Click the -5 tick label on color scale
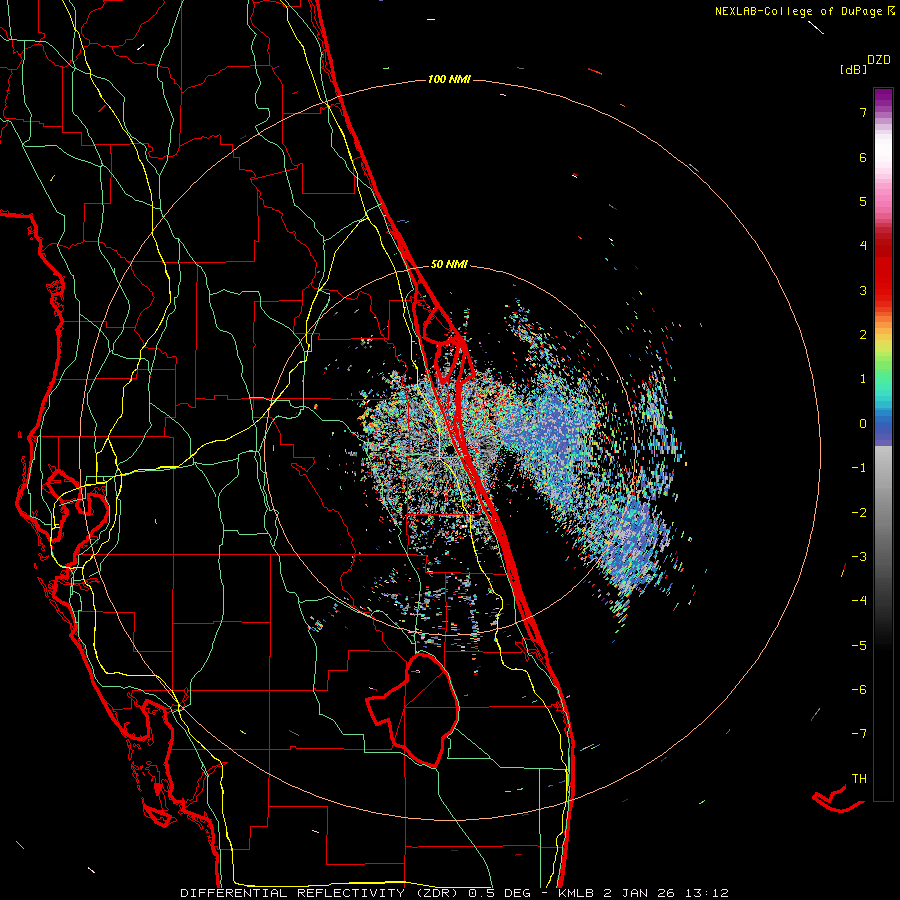 click(859, 646)
